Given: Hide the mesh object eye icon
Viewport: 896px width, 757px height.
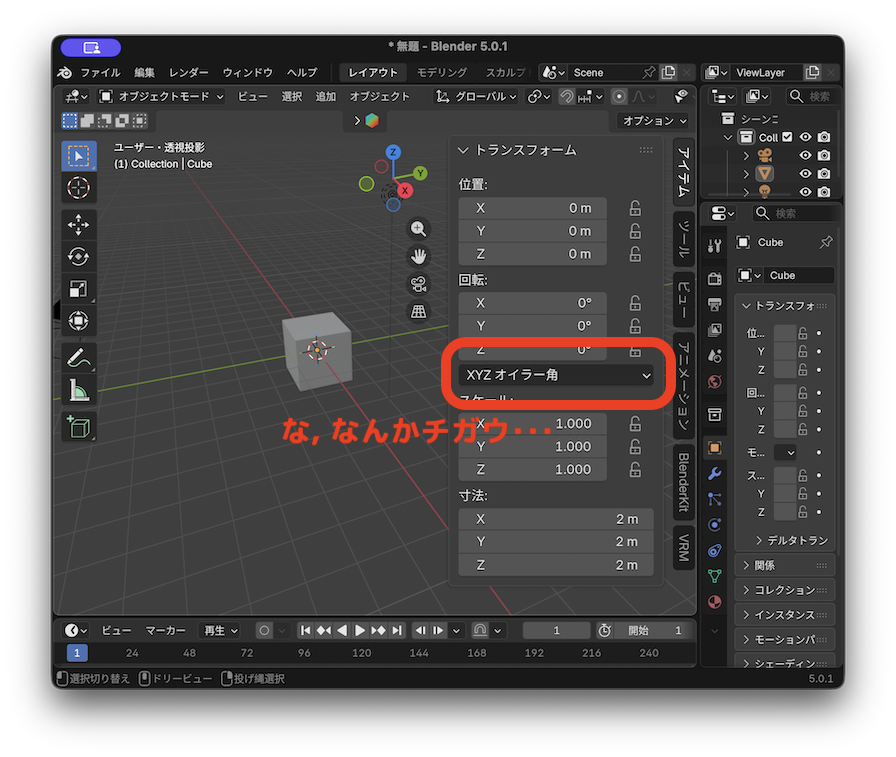Looking at the screenshot, I should tap(805, 174).
